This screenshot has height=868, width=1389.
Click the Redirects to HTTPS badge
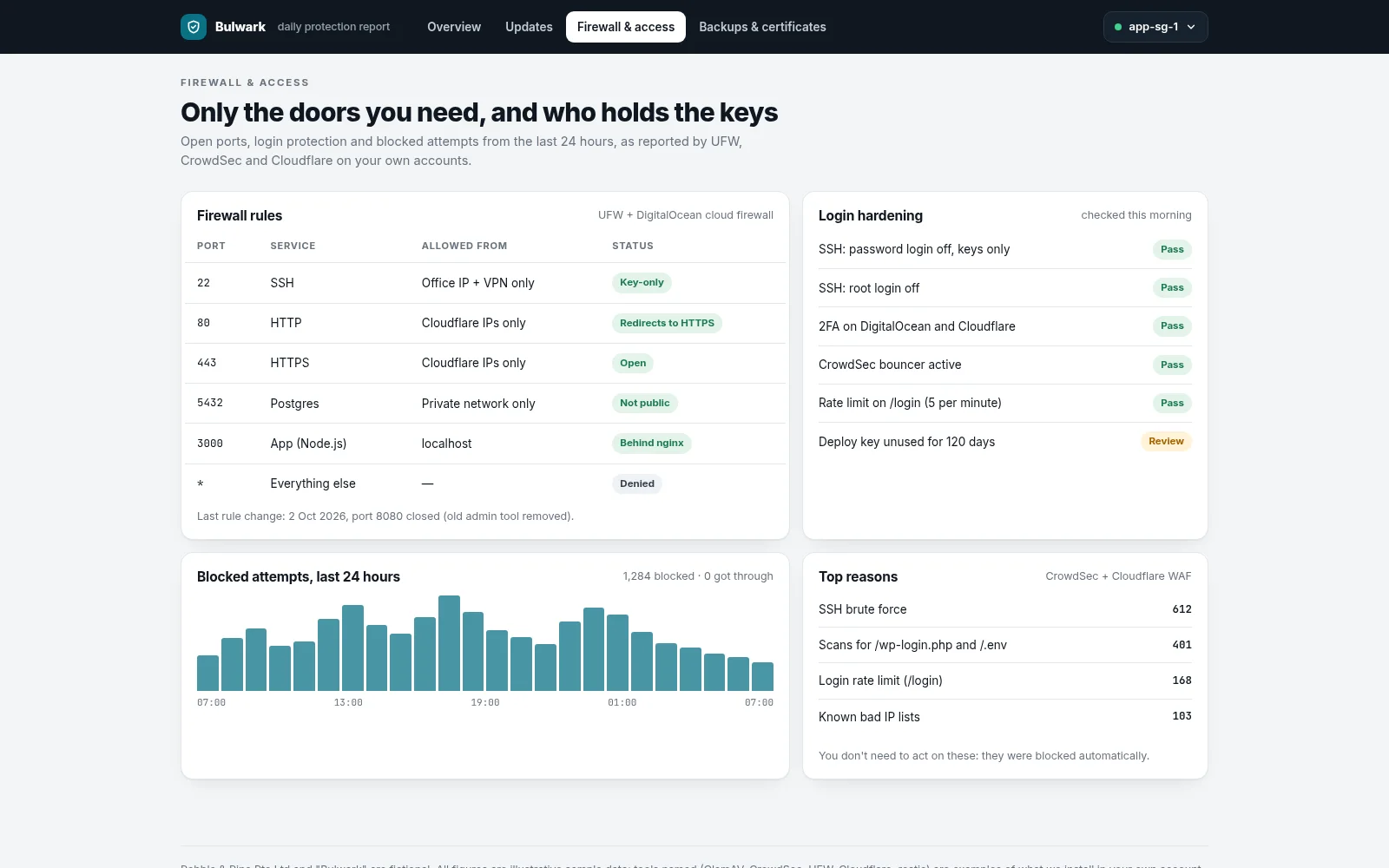pyautogui.click(x=667, y=323)
